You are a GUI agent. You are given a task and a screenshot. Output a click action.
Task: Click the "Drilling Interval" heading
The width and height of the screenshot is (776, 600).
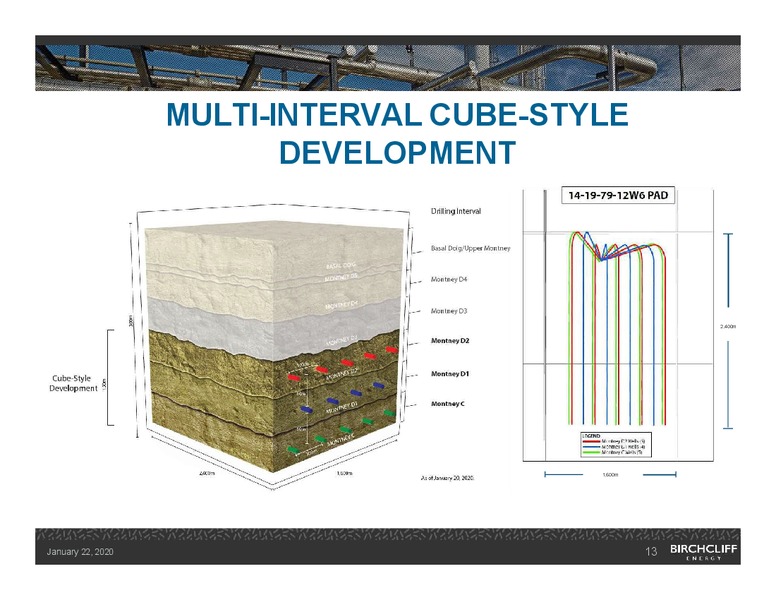[456, 211]
